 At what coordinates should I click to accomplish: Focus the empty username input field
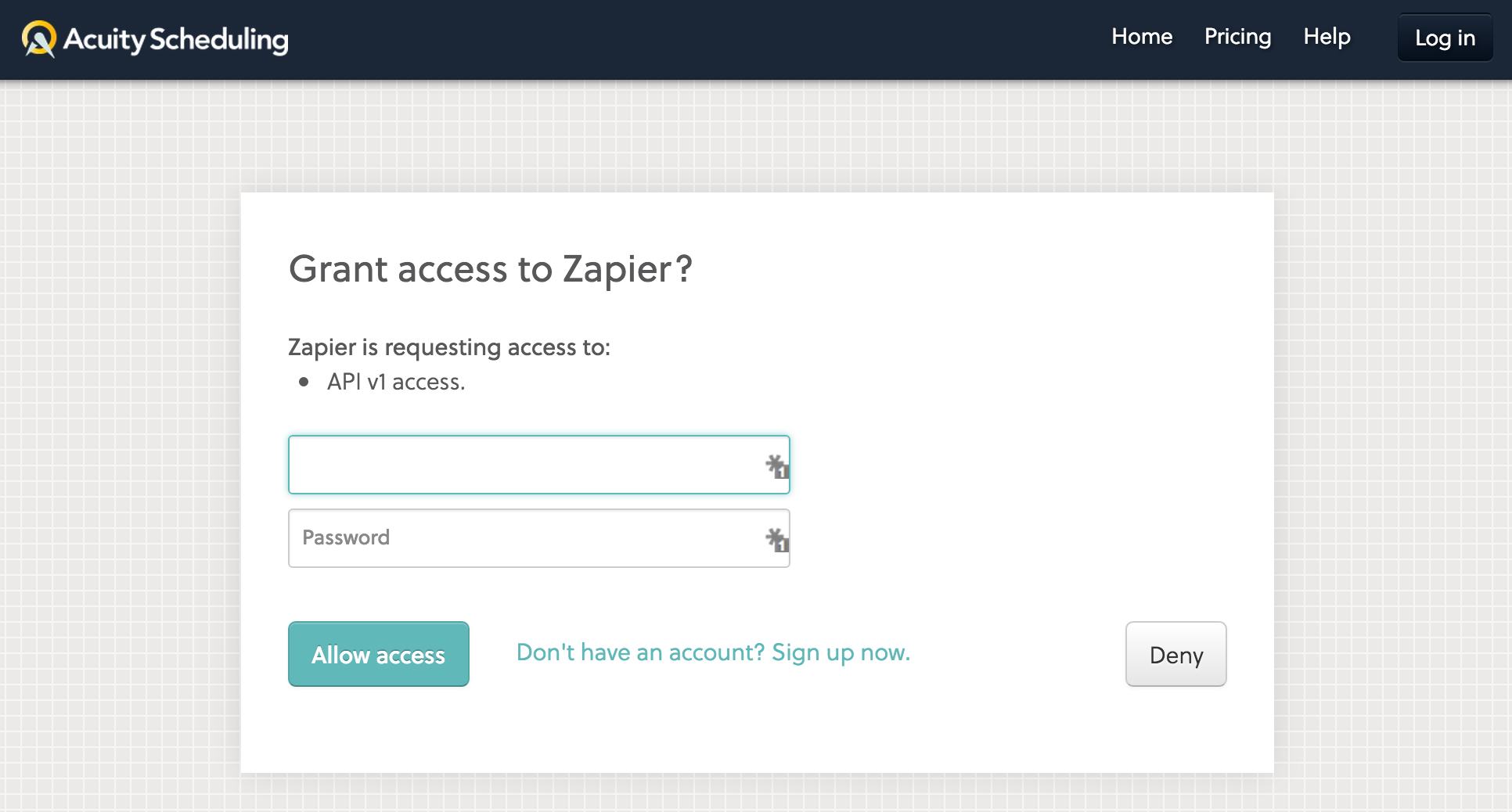(539, 465)
